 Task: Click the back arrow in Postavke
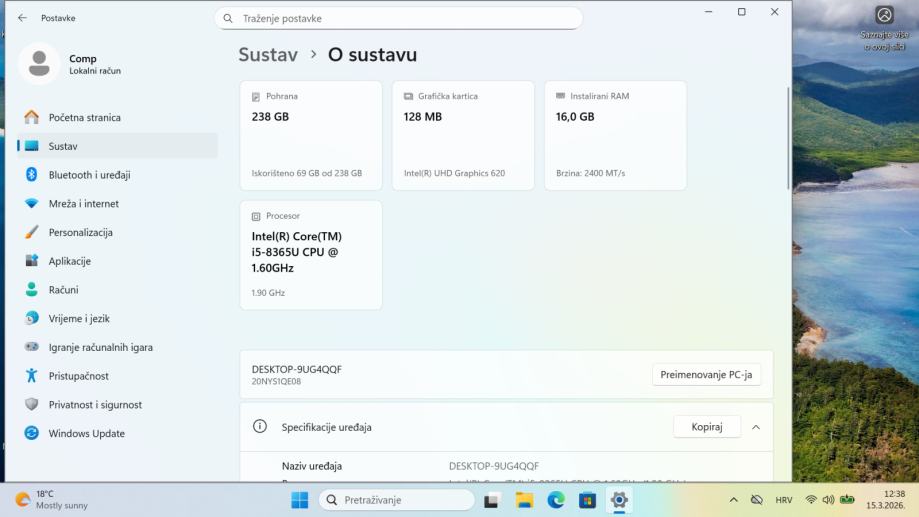tap(22, 18)
